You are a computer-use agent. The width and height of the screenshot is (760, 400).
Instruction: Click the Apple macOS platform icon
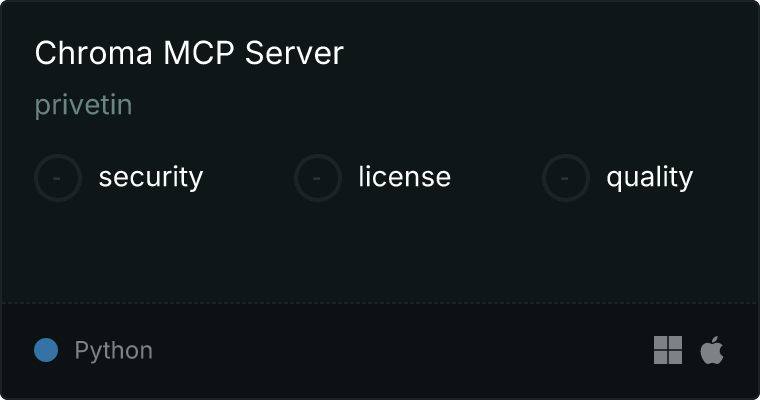712,350
